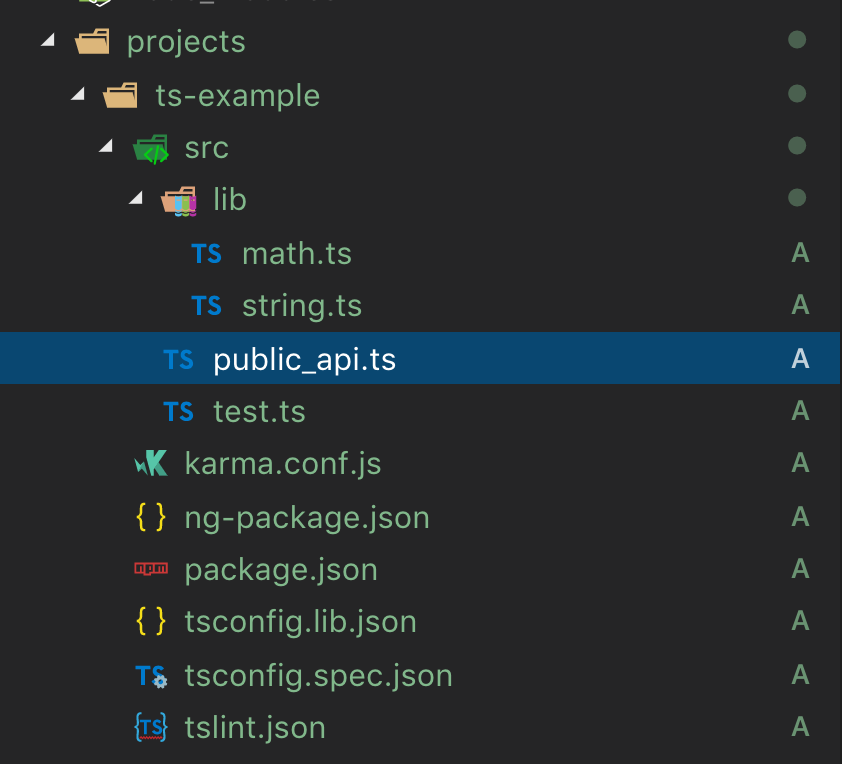This screenshot has width=842, height=764.
Task: Click the Added badge on ng-package.json row
Action: point(800,516)
